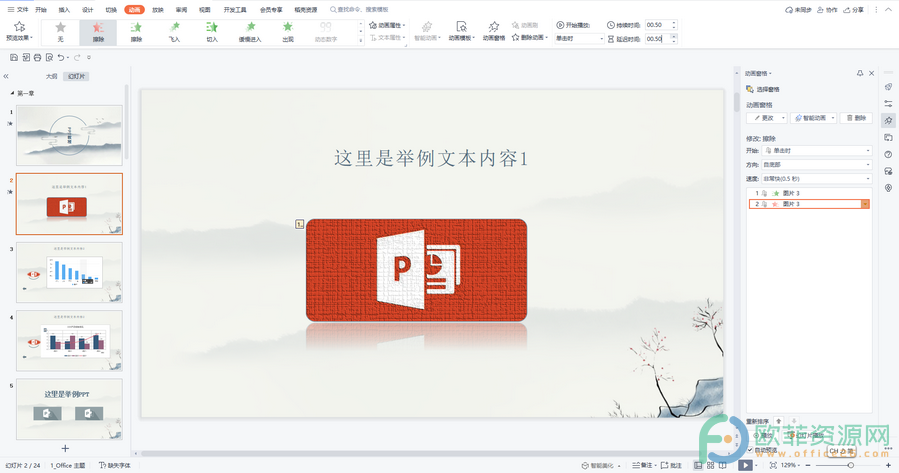Open the 速度 speed dropdown
899x473 pixels.
(817, 179)
